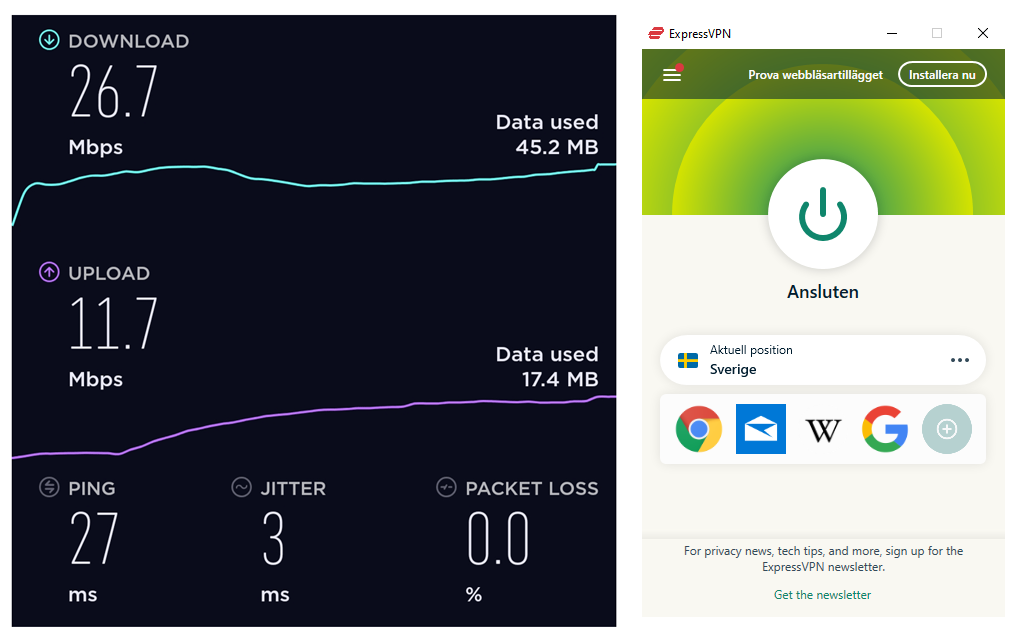Screen dimensions: 1024x638
Task: Click the download arrow icon
Action: [49, 40]
